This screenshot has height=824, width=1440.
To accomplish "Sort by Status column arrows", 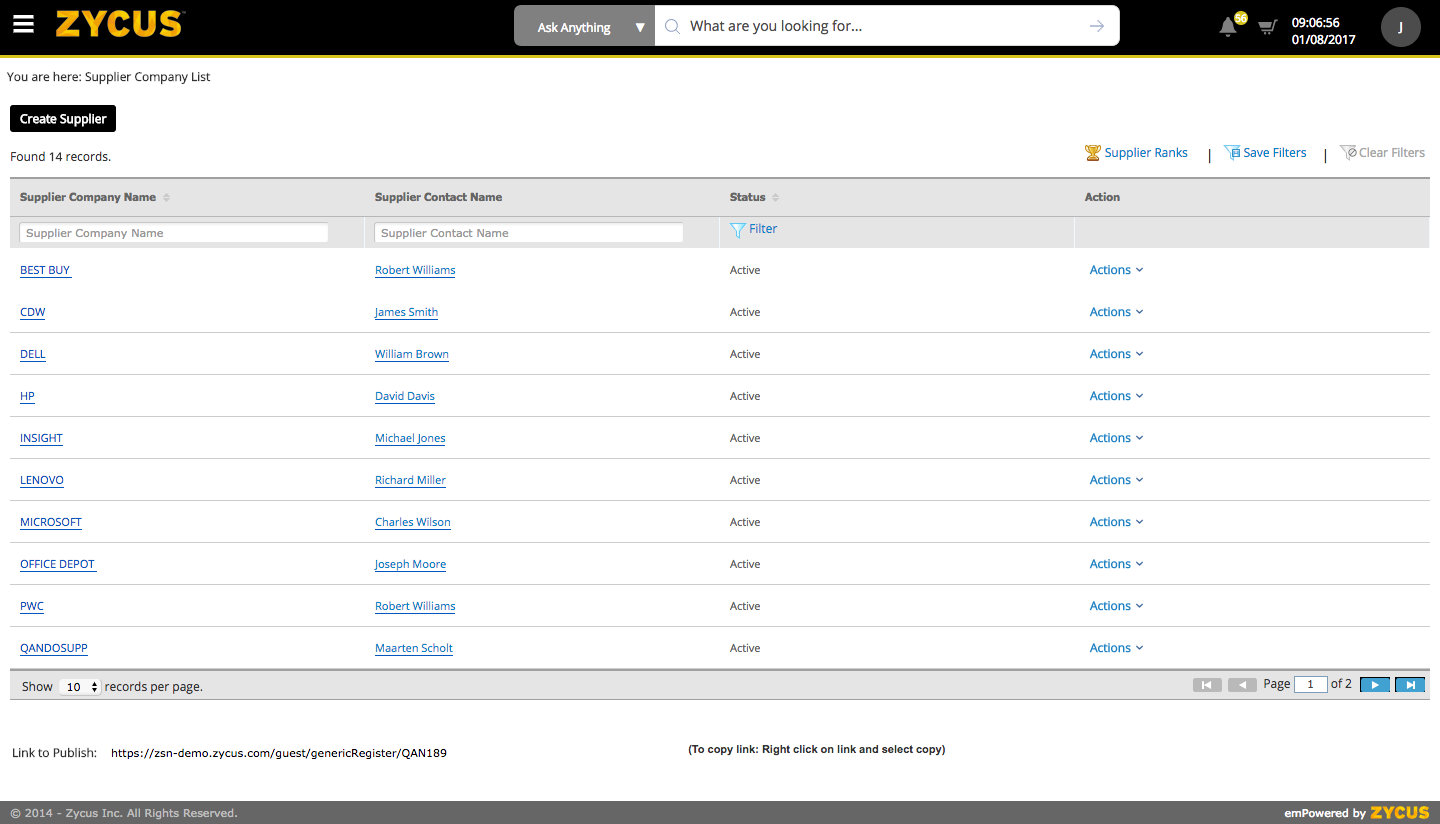I will [775, 198].
